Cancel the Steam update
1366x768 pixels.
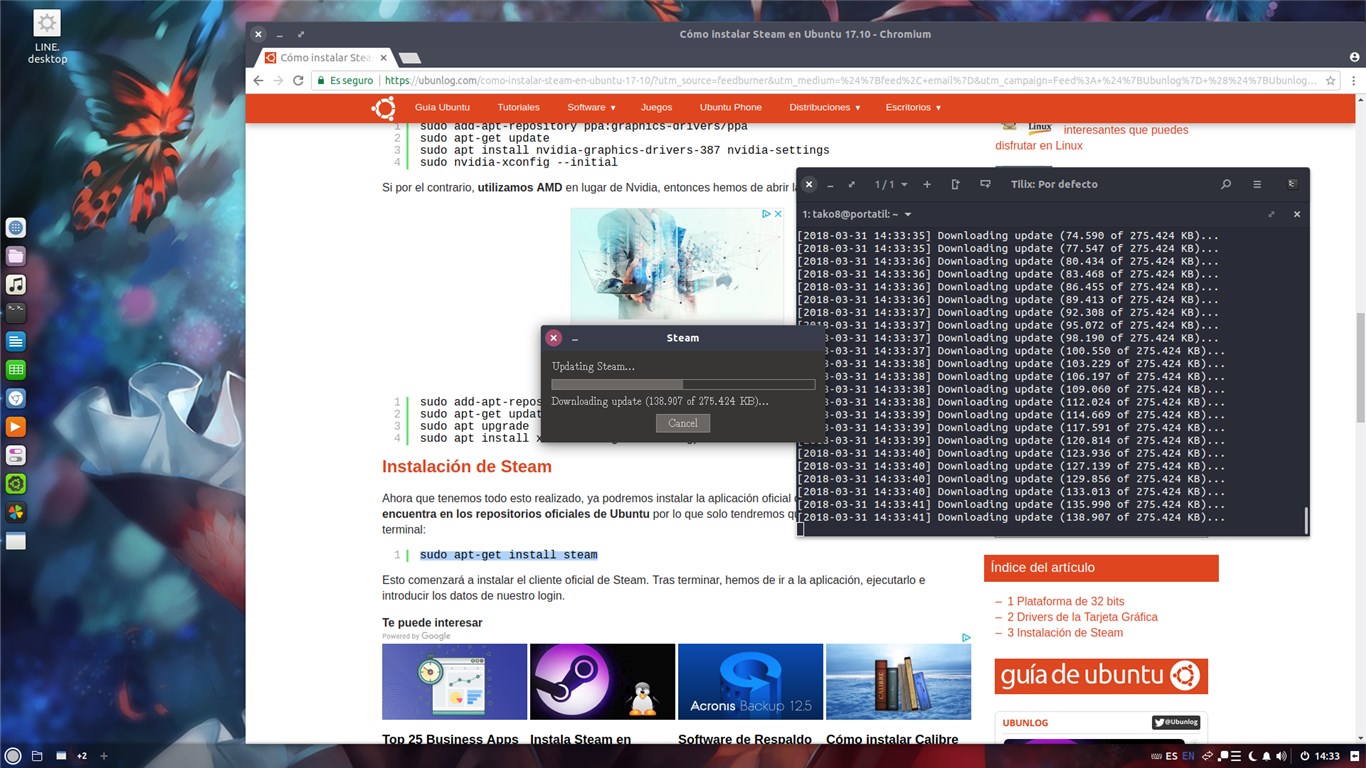683,423
